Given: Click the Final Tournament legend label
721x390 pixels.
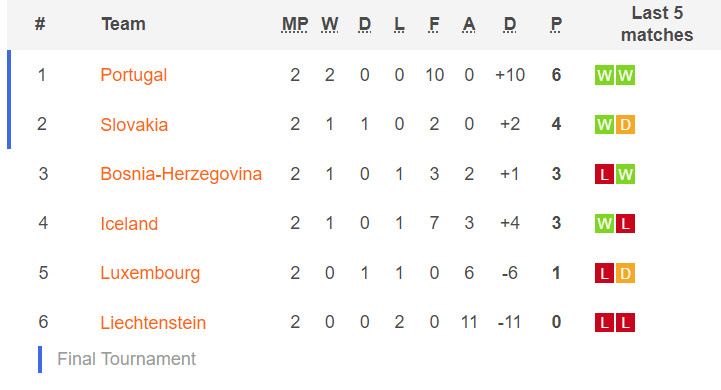Looking at the screenshot, I should click(x=126, y=359).
